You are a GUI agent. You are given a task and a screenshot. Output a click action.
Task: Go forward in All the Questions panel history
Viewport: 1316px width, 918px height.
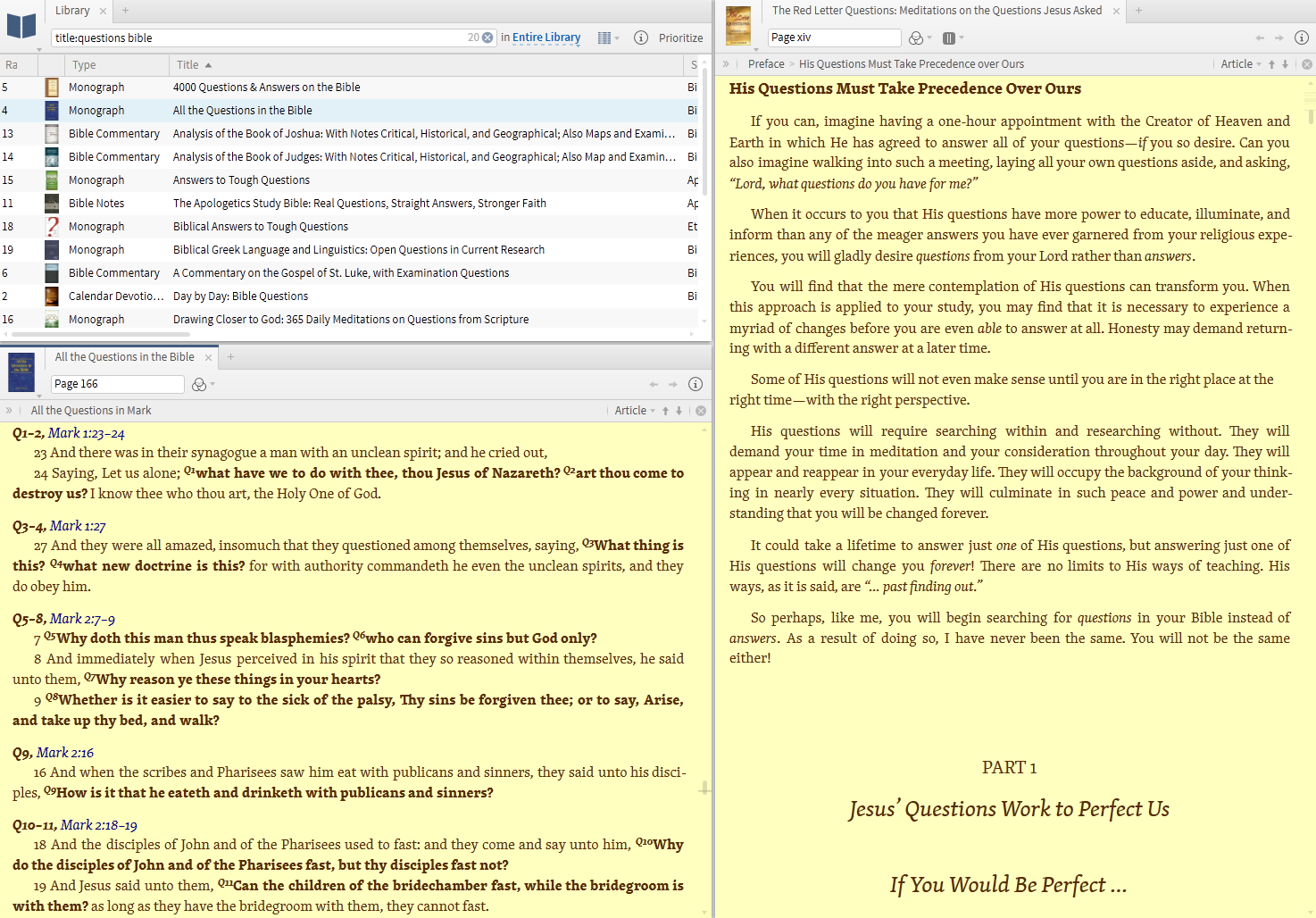pyautogui.click(x=672, y=384)
